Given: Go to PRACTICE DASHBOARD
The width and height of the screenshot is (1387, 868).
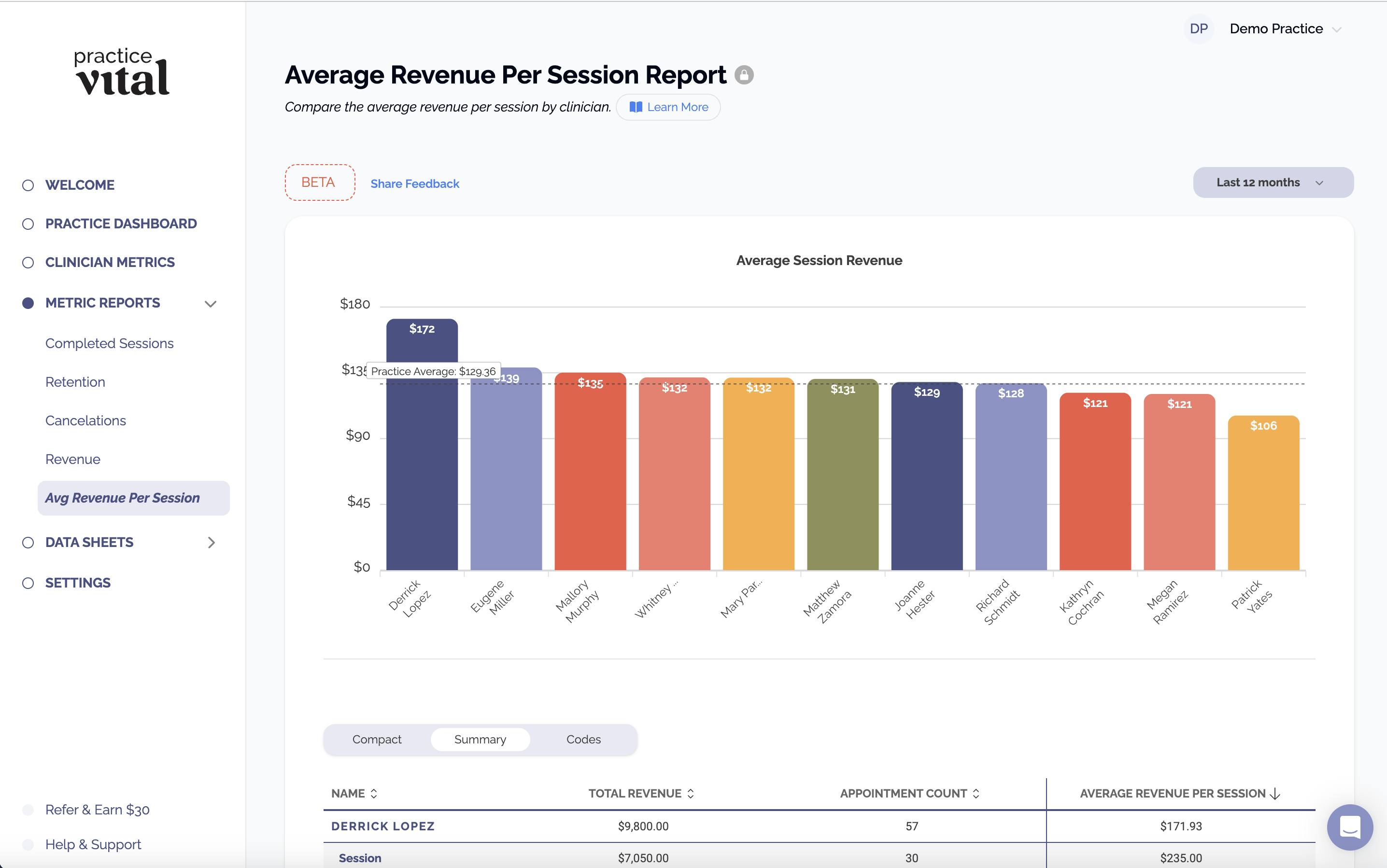Looking at the screenshot, I should pos(121,224).
